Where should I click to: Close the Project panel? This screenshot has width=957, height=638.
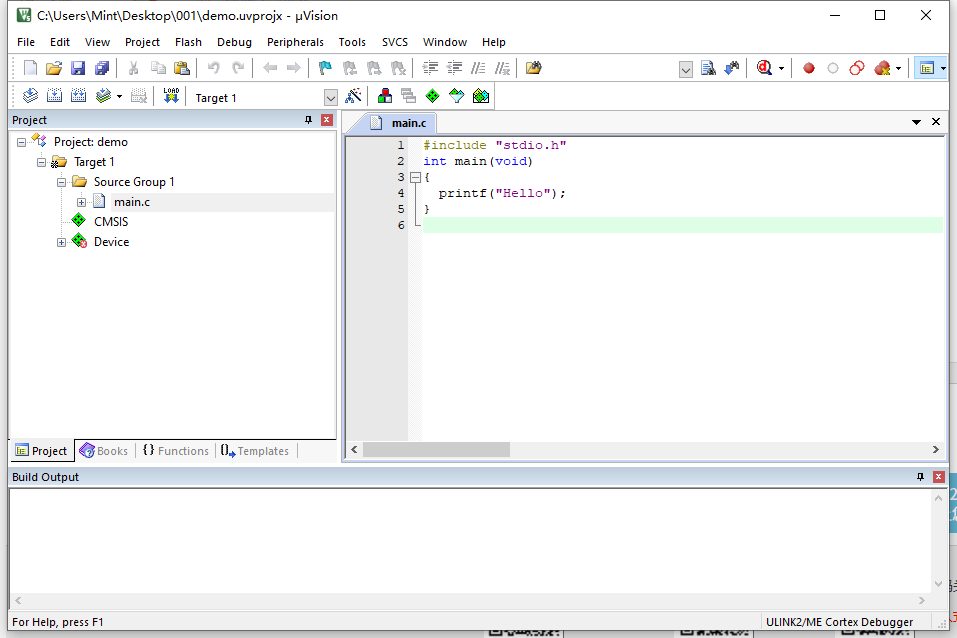pyautogui.click(x=327, y=120)
